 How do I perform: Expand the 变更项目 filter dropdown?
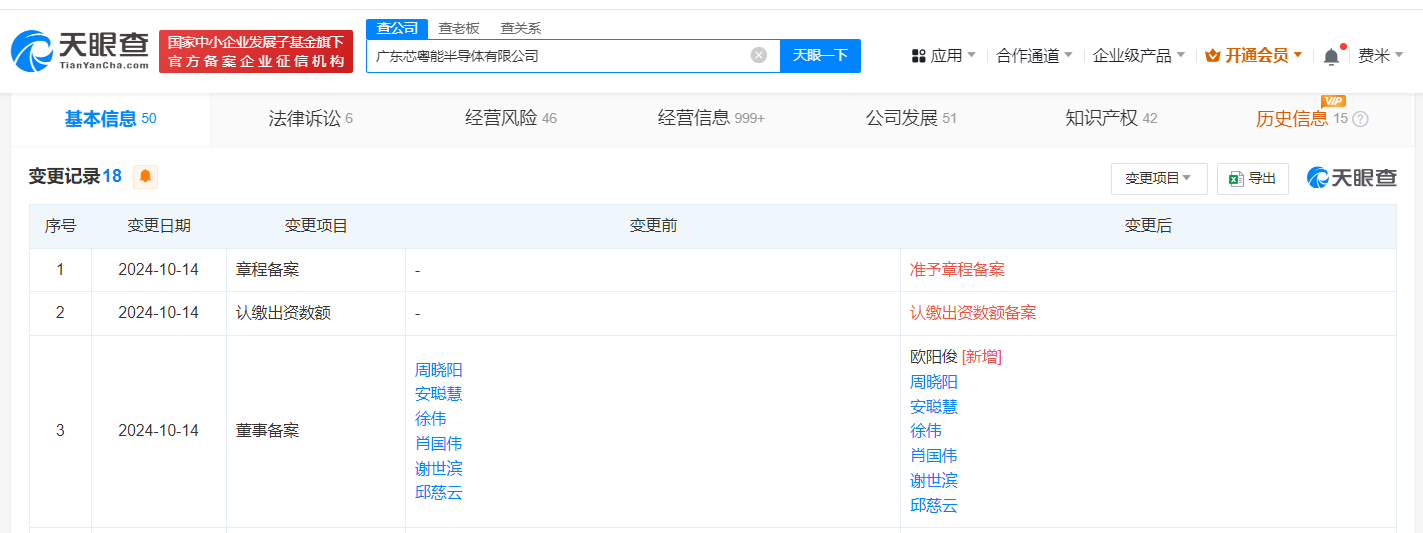coord(1158,179)
